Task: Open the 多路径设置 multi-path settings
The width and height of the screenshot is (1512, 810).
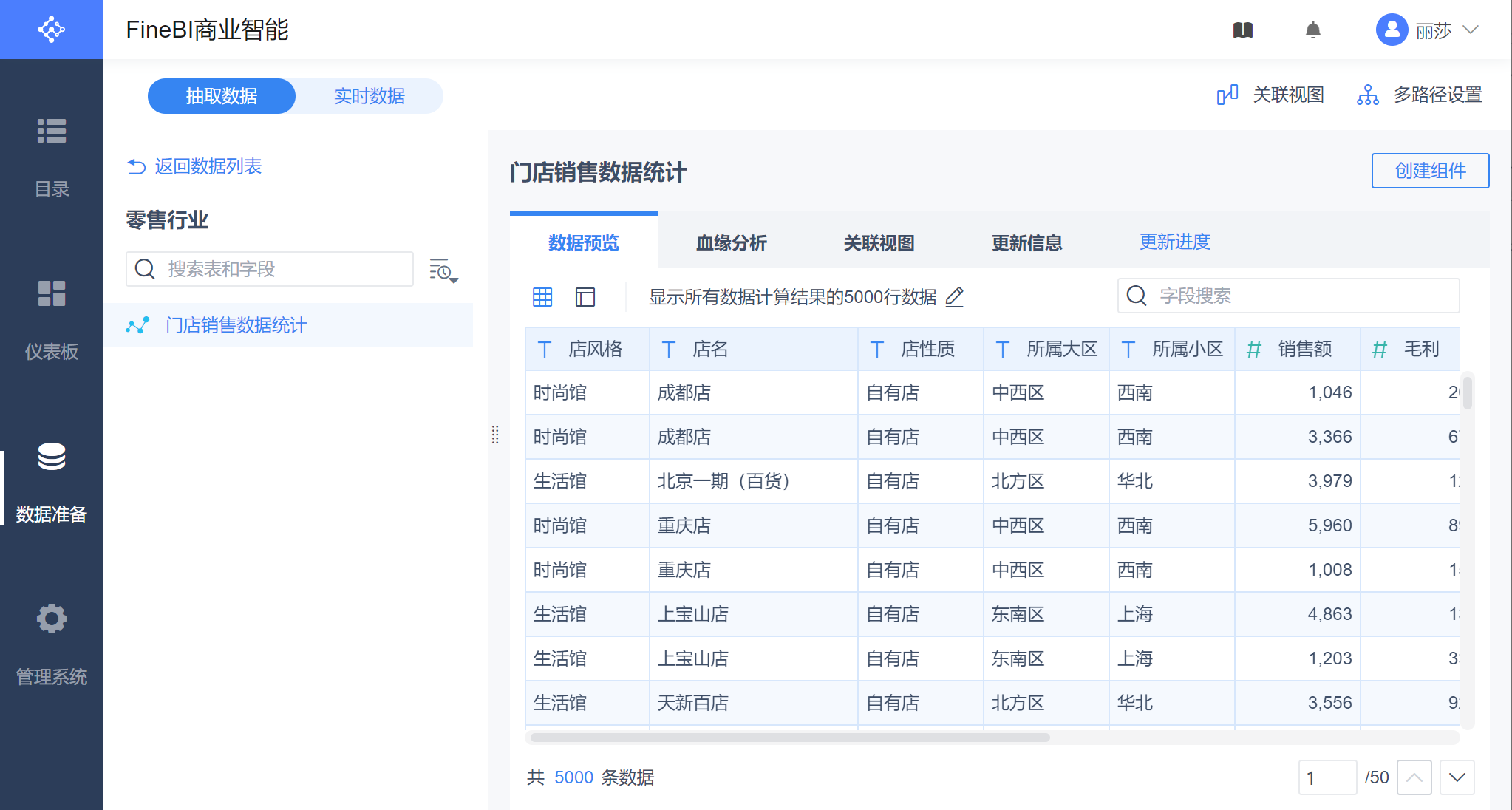Action: 1420,95
